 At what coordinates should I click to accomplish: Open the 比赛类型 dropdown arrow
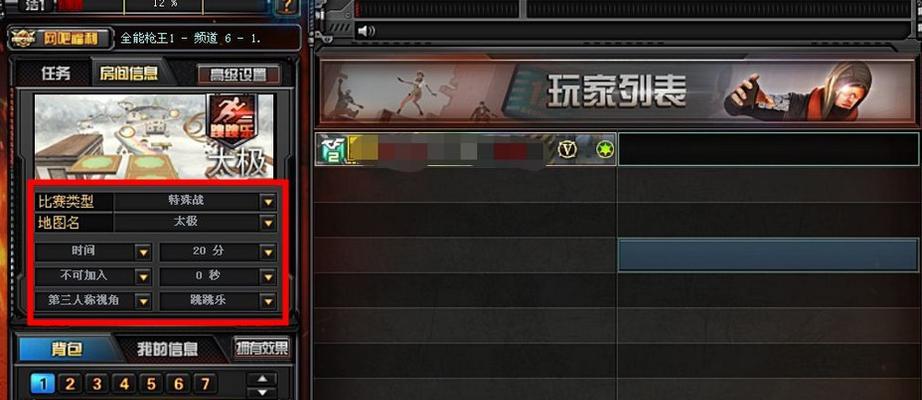click(268, 202)
